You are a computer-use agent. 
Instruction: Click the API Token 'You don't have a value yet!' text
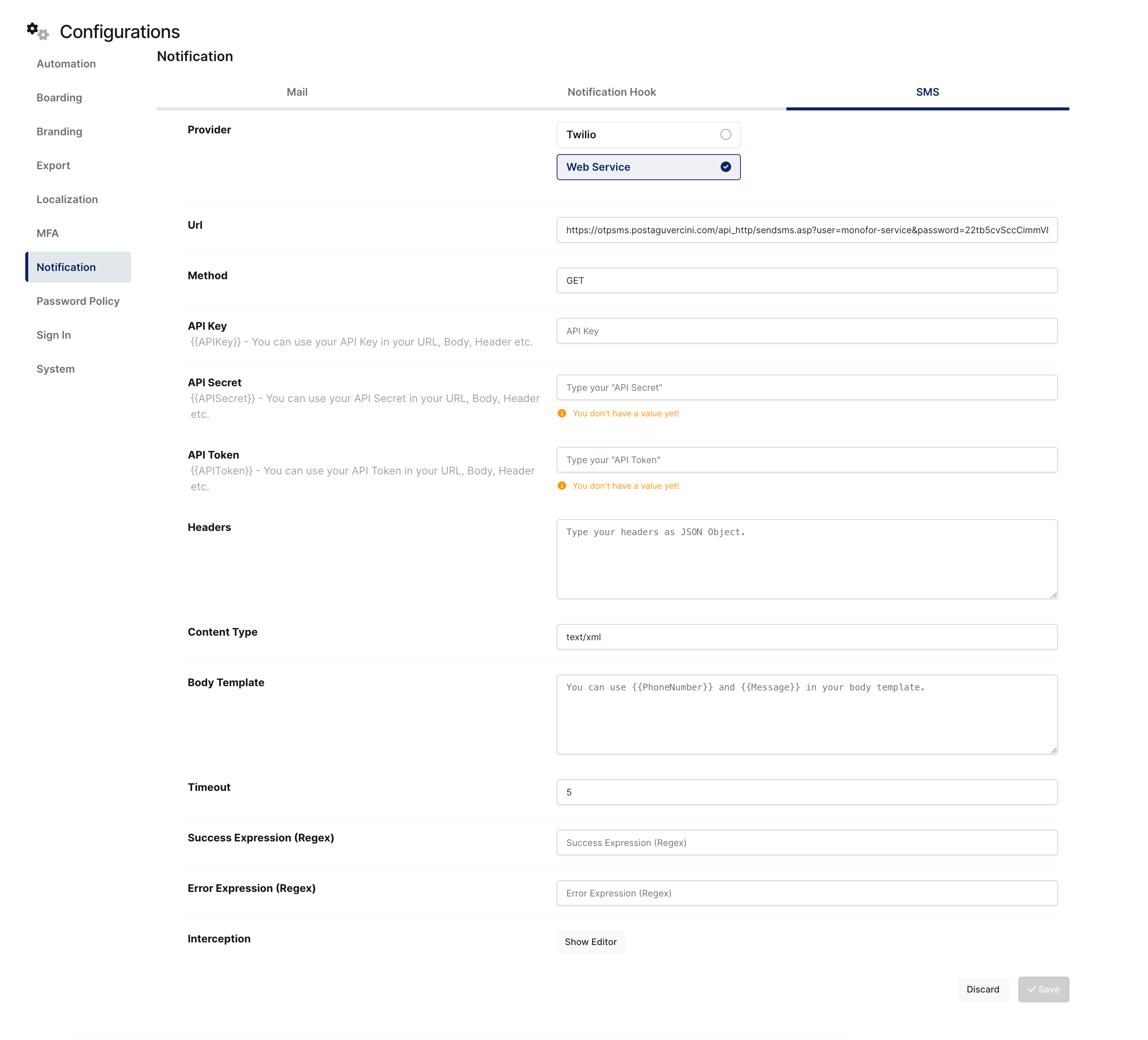pos(625,486)
